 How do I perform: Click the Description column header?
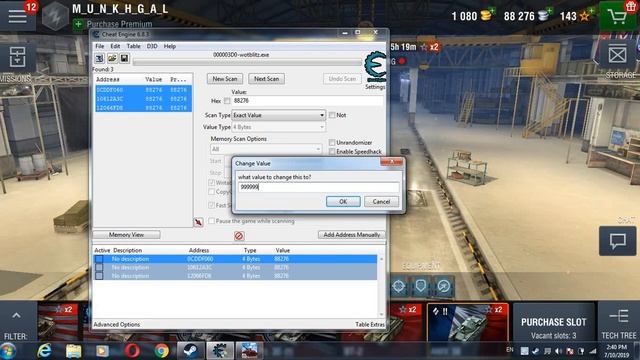(128, 250)
